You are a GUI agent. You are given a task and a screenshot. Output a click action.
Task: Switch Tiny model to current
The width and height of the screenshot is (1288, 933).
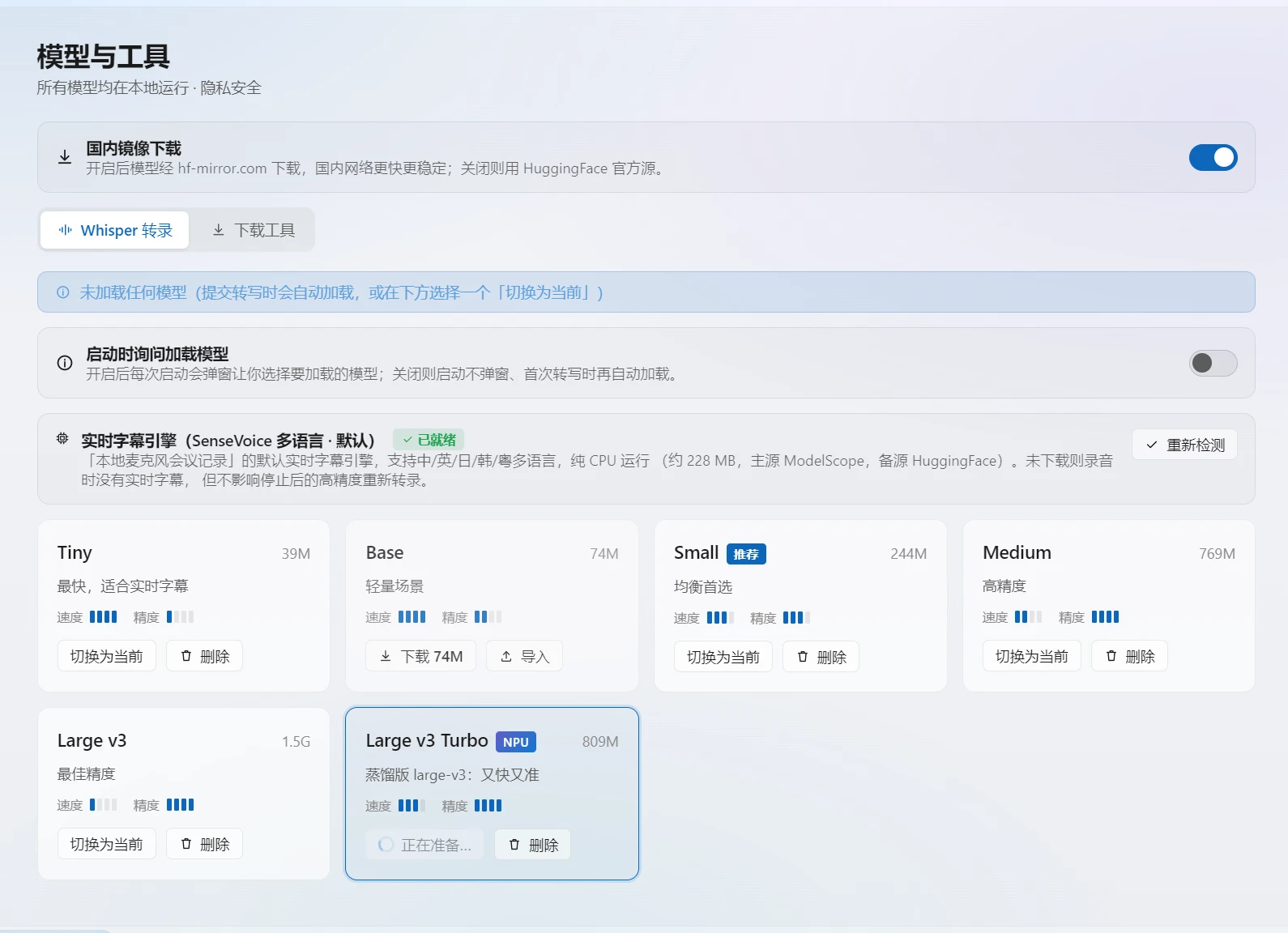click(x=106, y=656)
